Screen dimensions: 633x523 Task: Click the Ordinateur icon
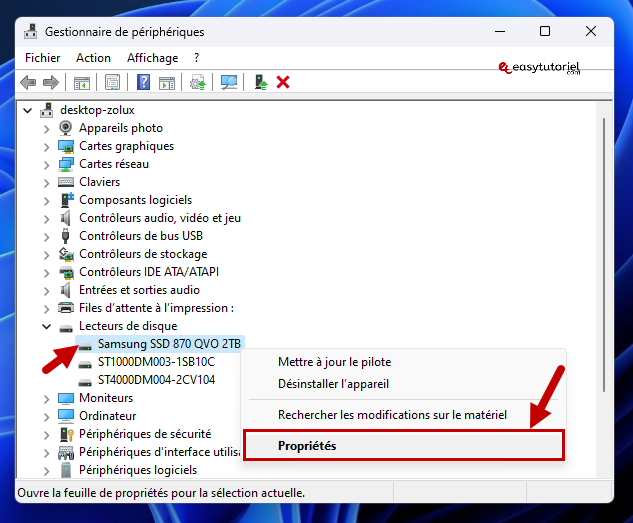[x=66, y=416]
